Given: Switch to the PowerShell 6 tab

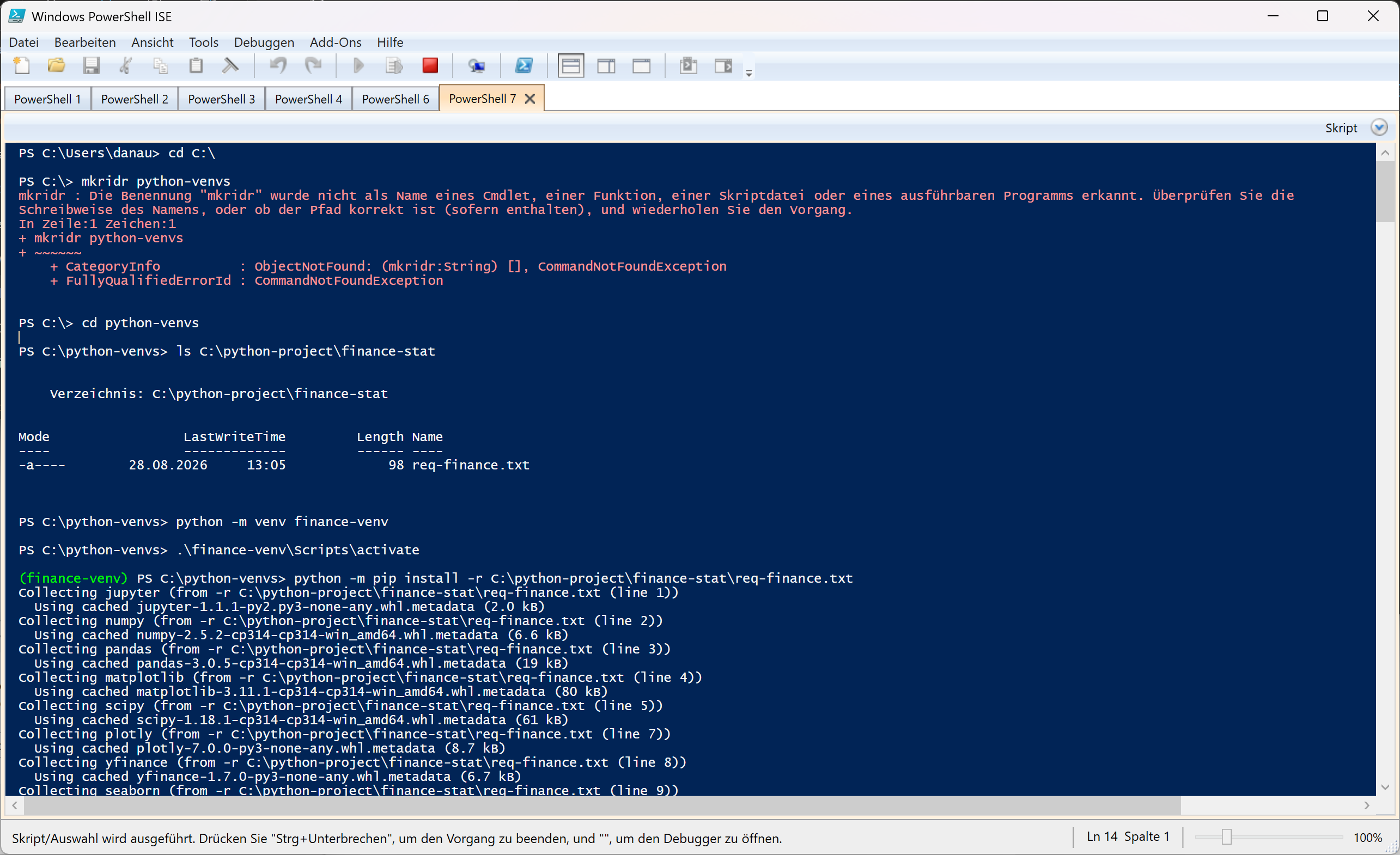Looking at the screenshot, I should [395, 99].
